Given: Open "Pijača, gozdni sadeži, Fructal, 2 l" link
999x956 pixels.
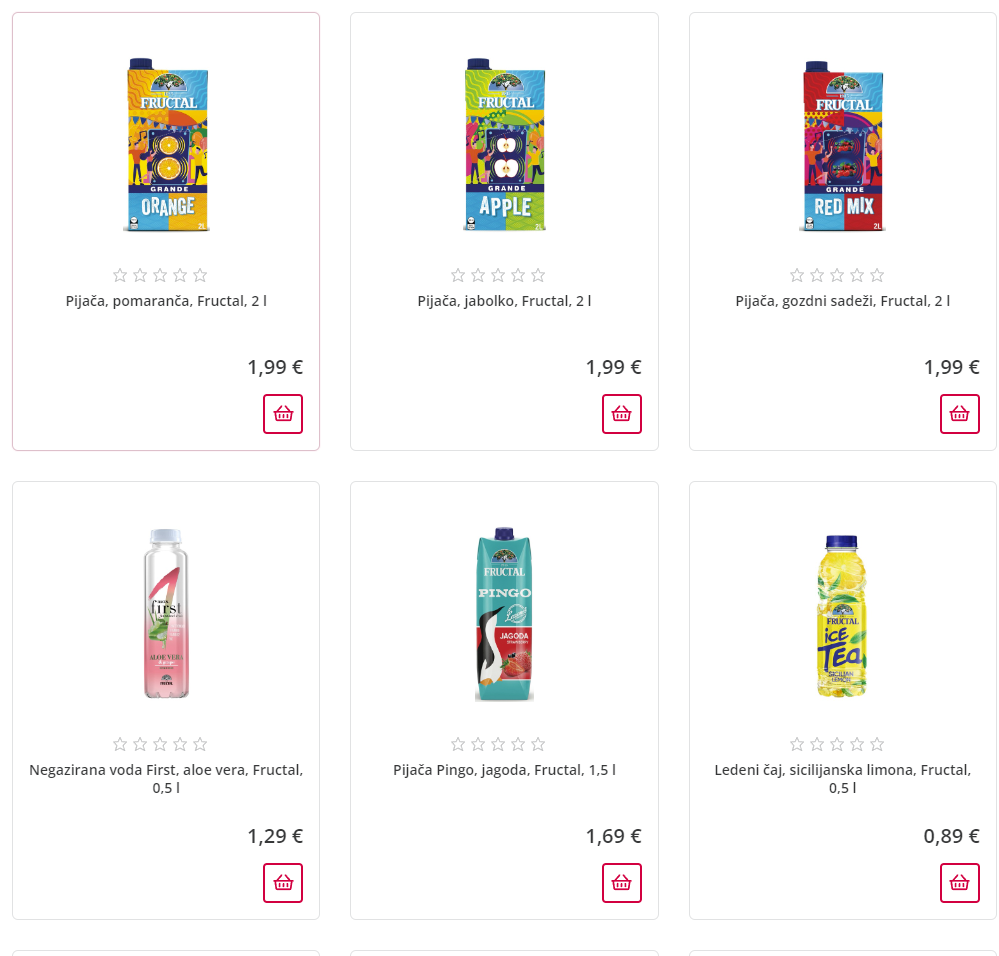Looking at the screenshot, I should 842,300.
